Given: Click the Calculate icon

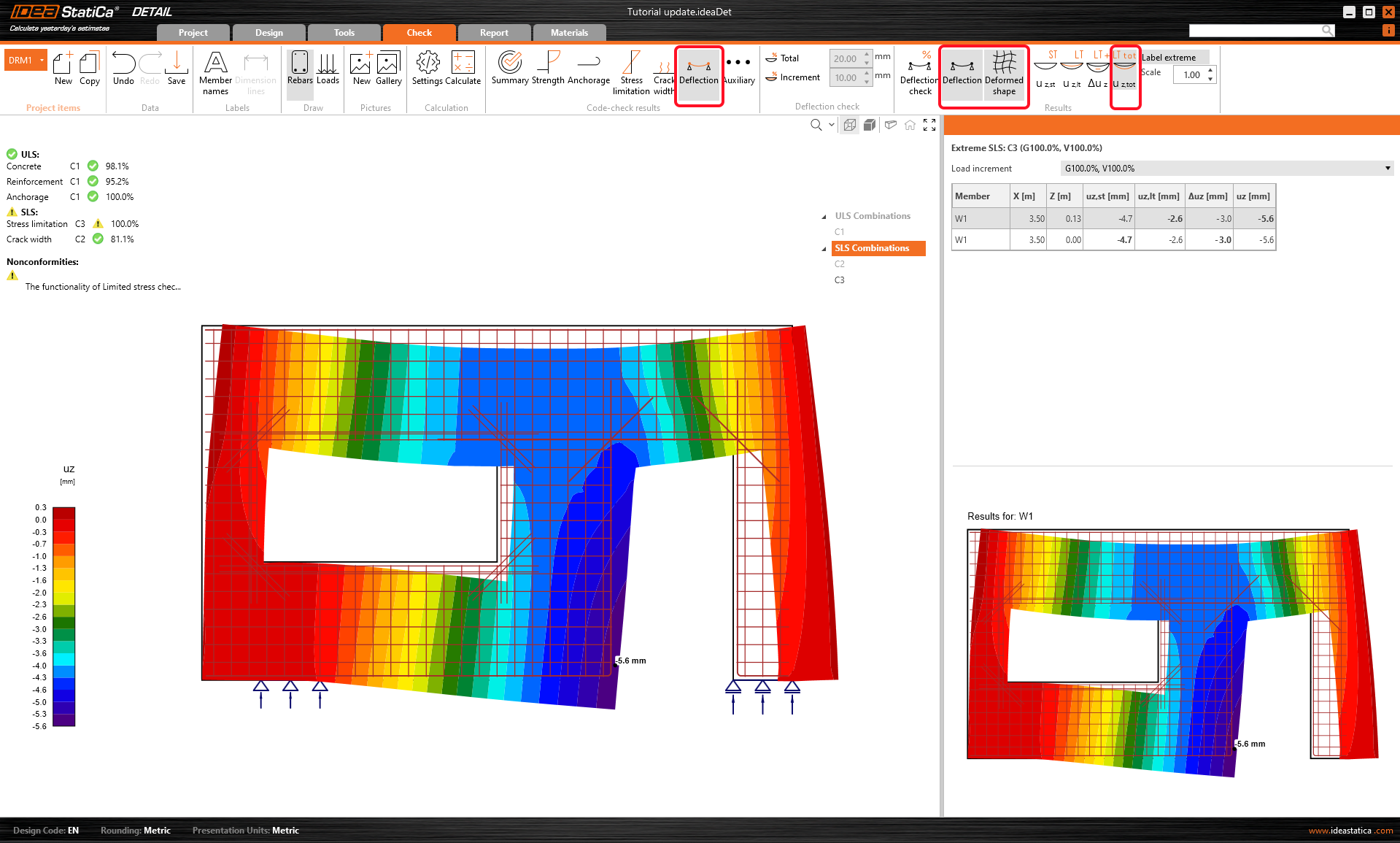Looking at the screenshot, I should pos(463,69).
